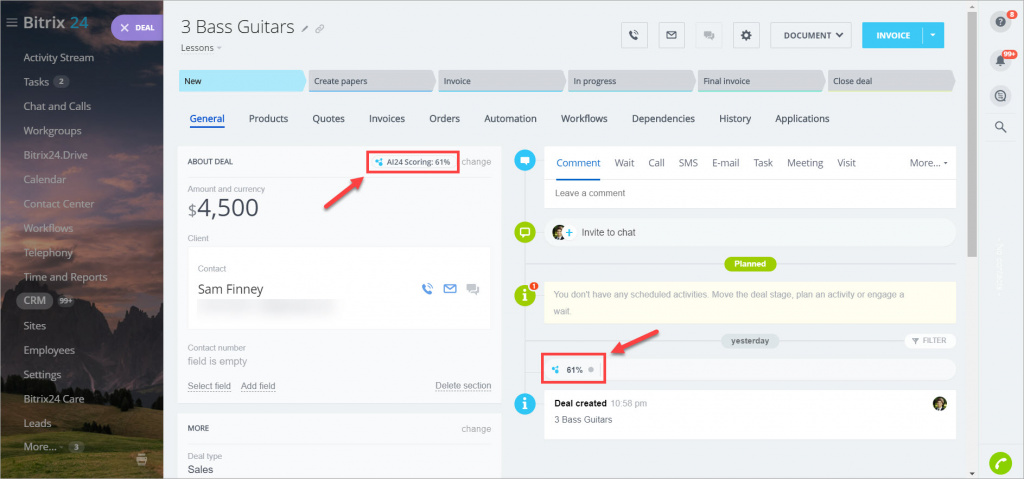Switch to the Products tab
1024x479 pixels.
pos(268,119)
